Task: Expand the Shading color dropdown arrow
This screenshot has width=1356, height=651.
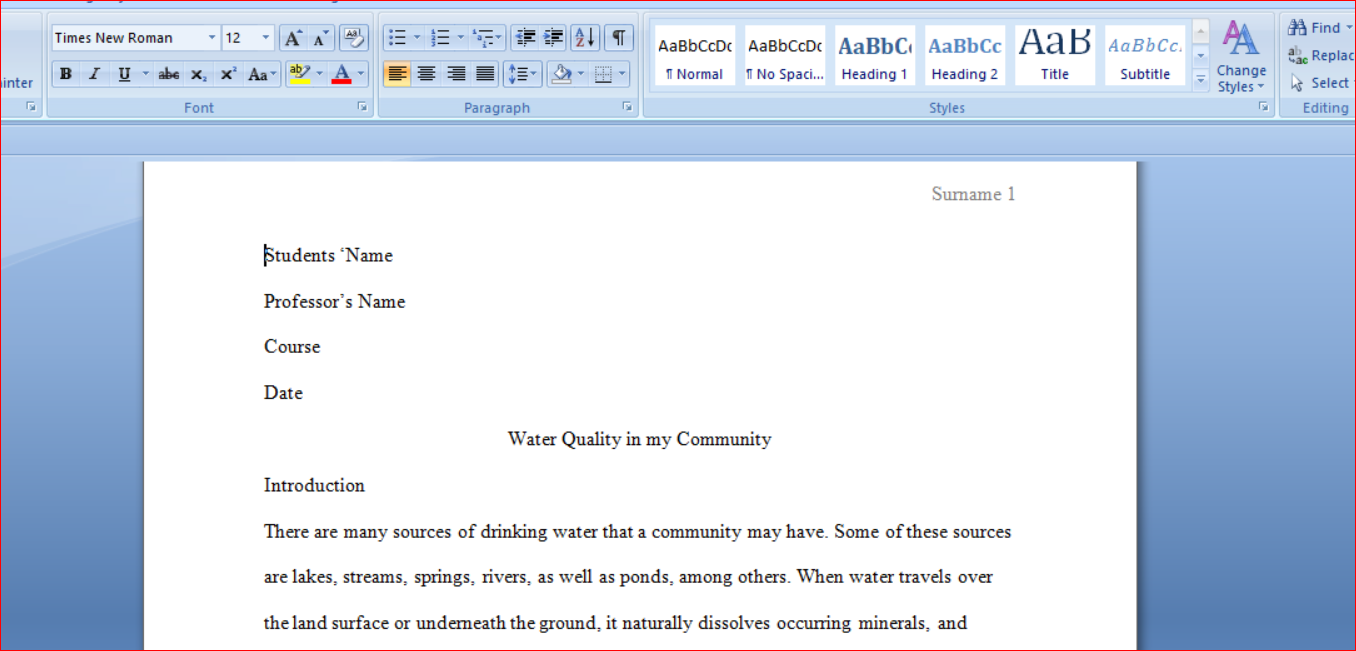Action: pyautogui.click(x=580, y=74)
